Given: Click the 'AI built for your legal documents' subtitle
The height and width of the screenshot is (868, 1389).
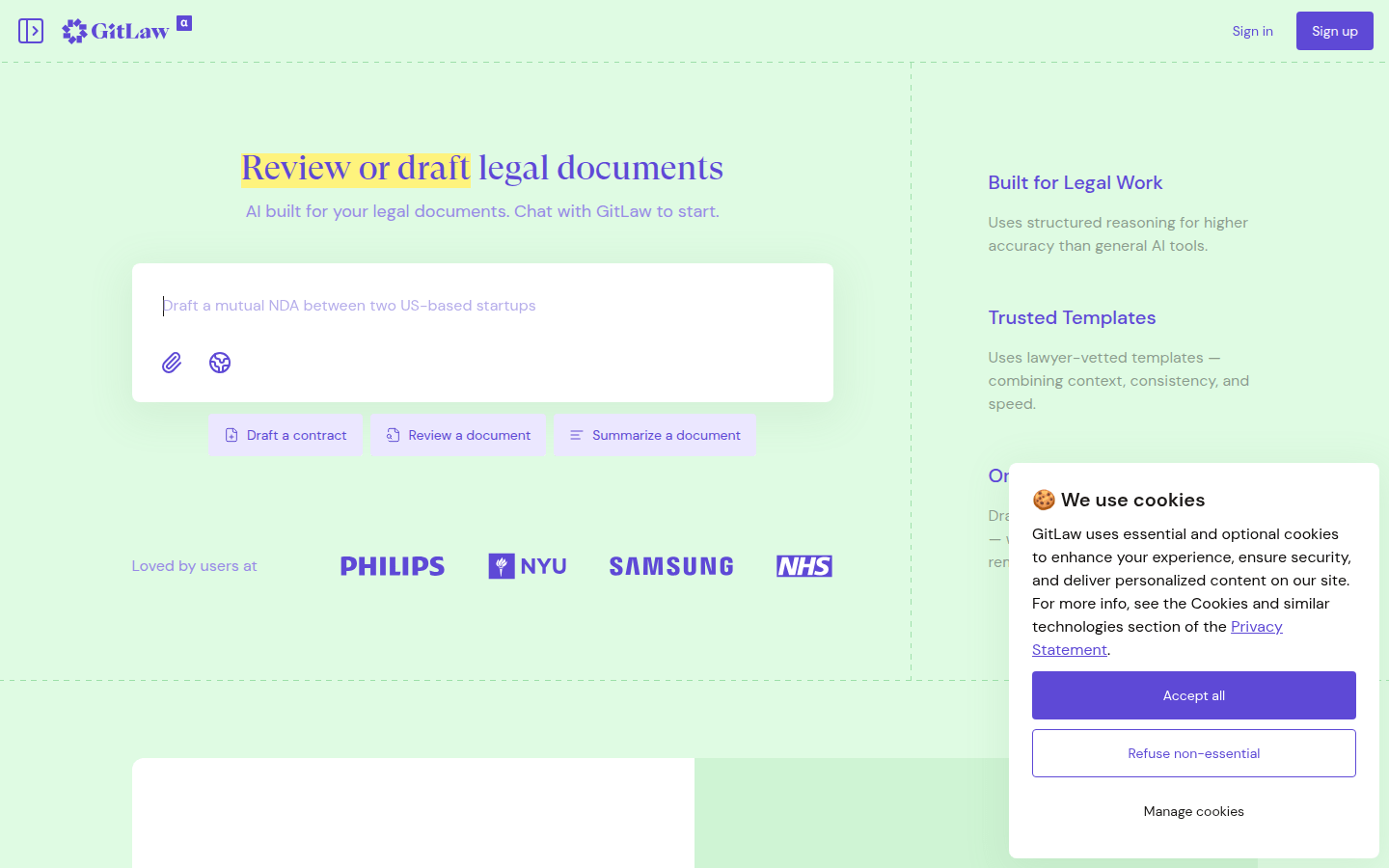Looking at the screenshot, I should click(x=482, y=211).
